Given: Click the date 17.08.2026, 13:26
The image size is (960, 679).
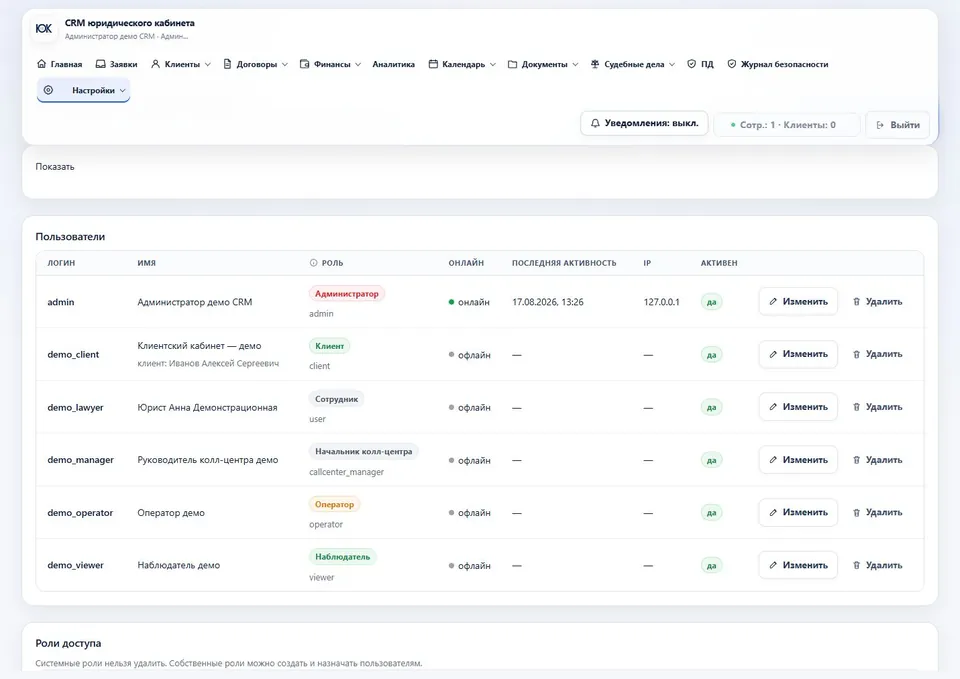Looking at the screenshot, I should tap(547, 302).
